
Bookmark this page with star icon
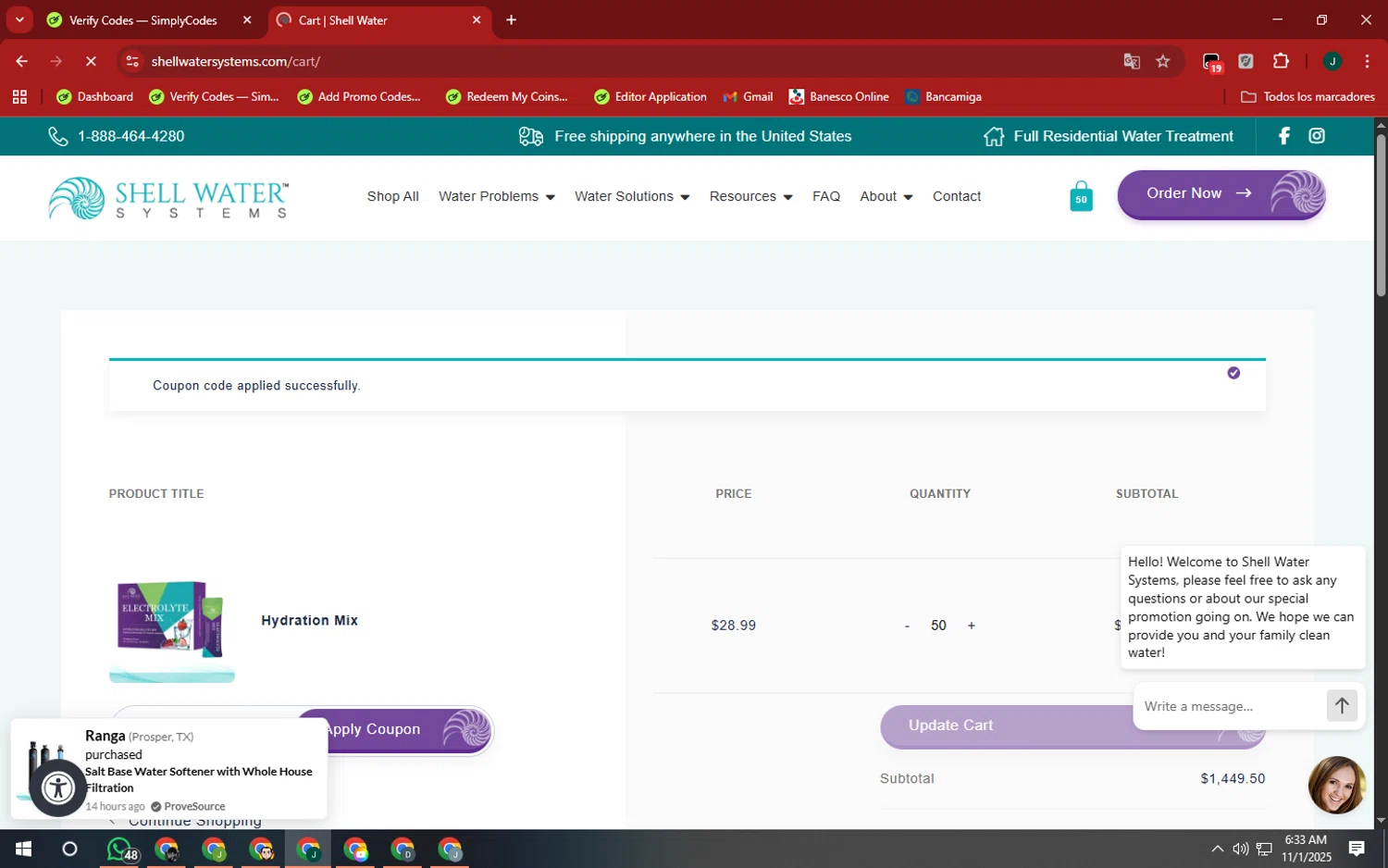click(x=1163, y=61)
